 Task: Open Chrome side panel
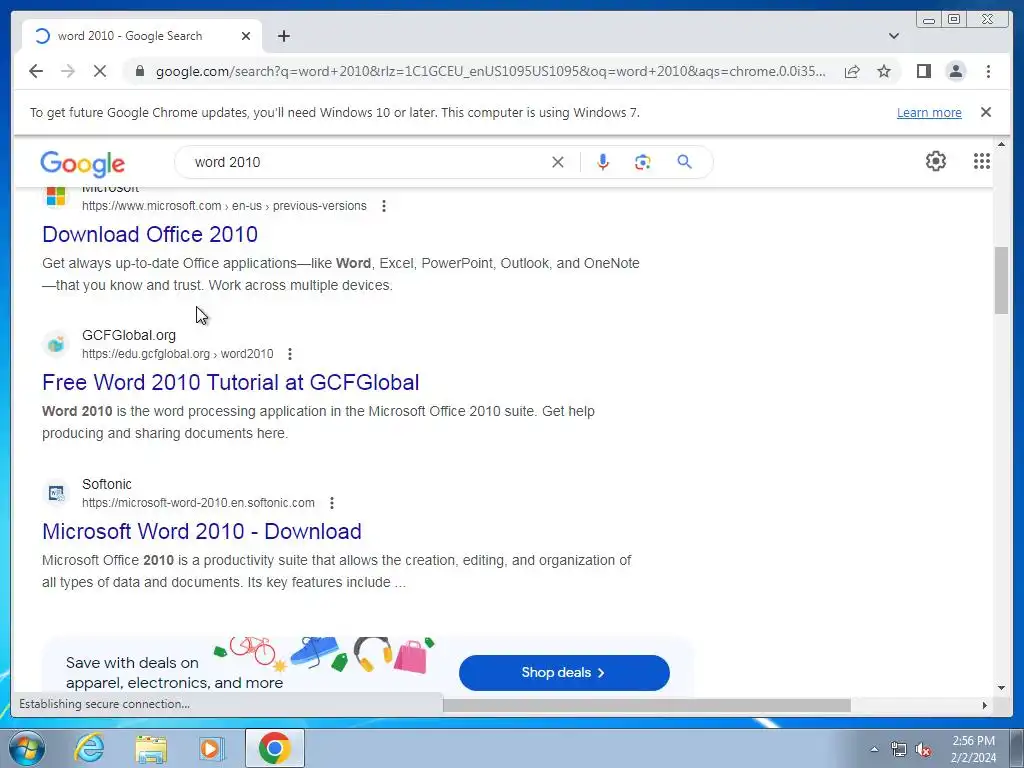[923, 71]
